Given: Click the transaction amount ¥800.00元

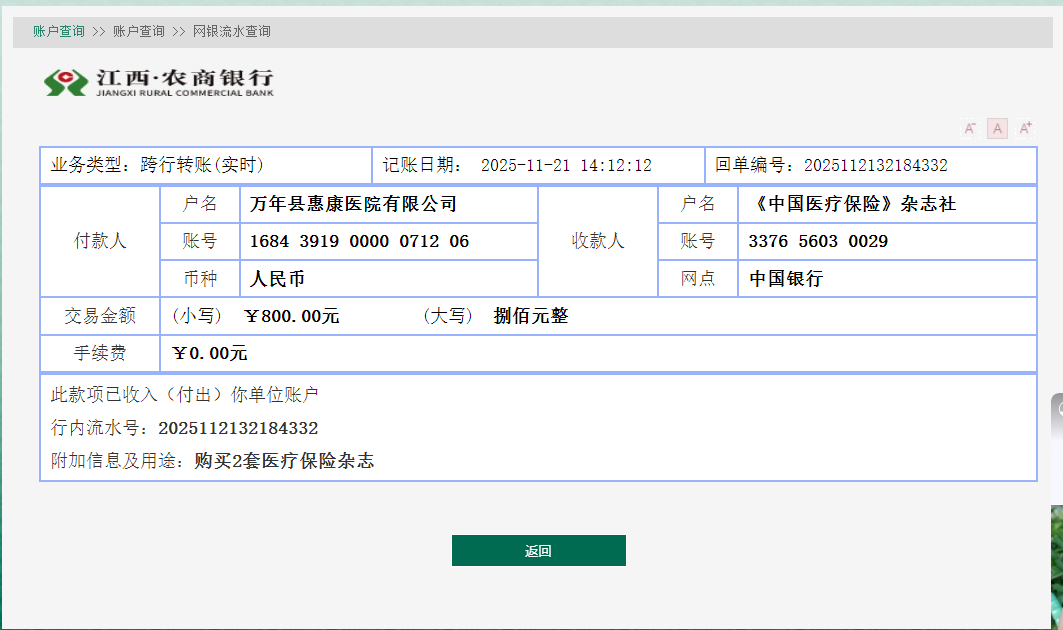Looking at the screenshot, I should [x=292, y=316].
